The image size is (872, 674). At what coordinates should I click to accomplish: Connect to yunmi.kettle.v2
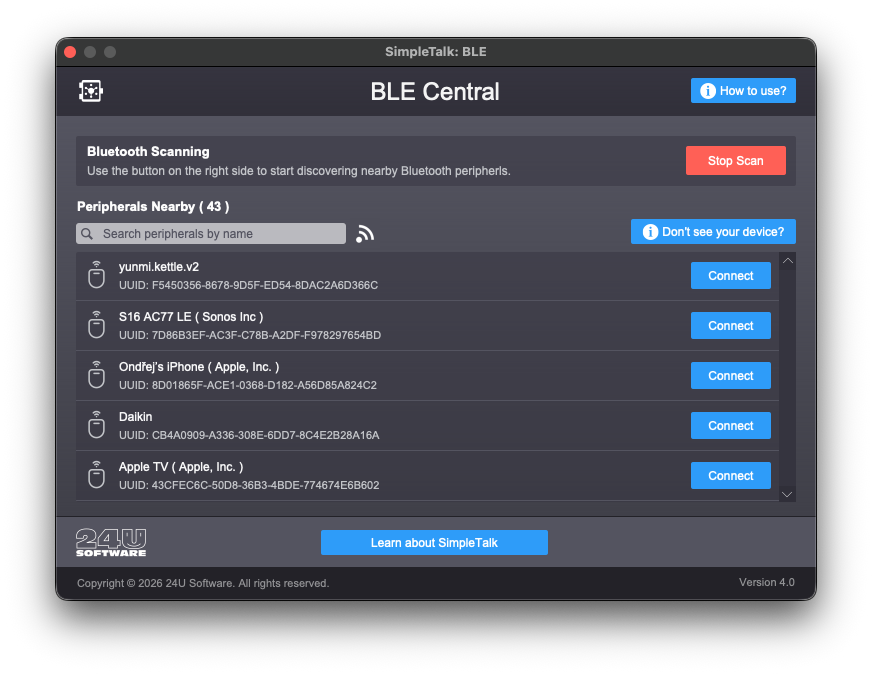click(x=731, y=276)
